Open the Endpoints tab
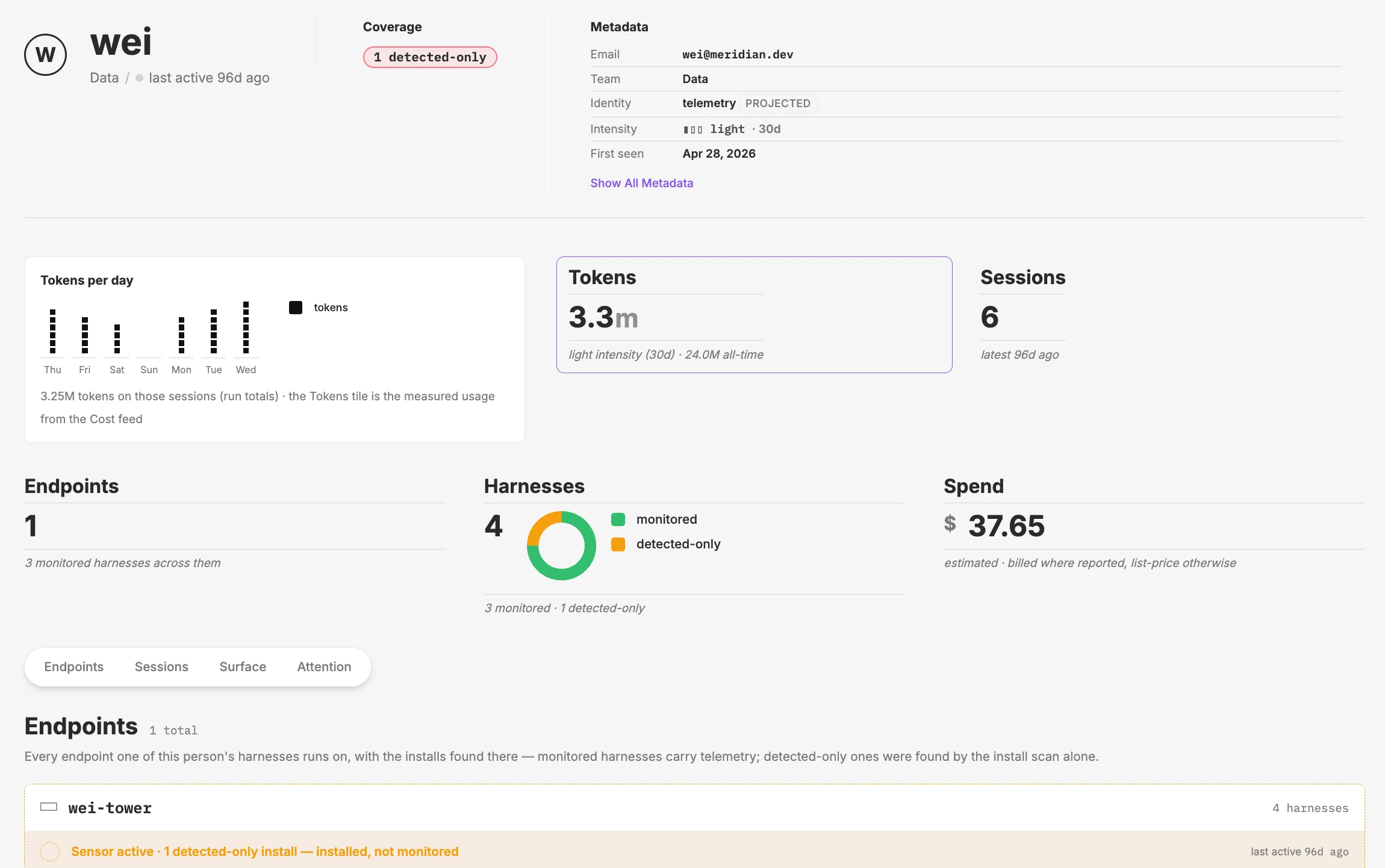 (x=73, y=667)
